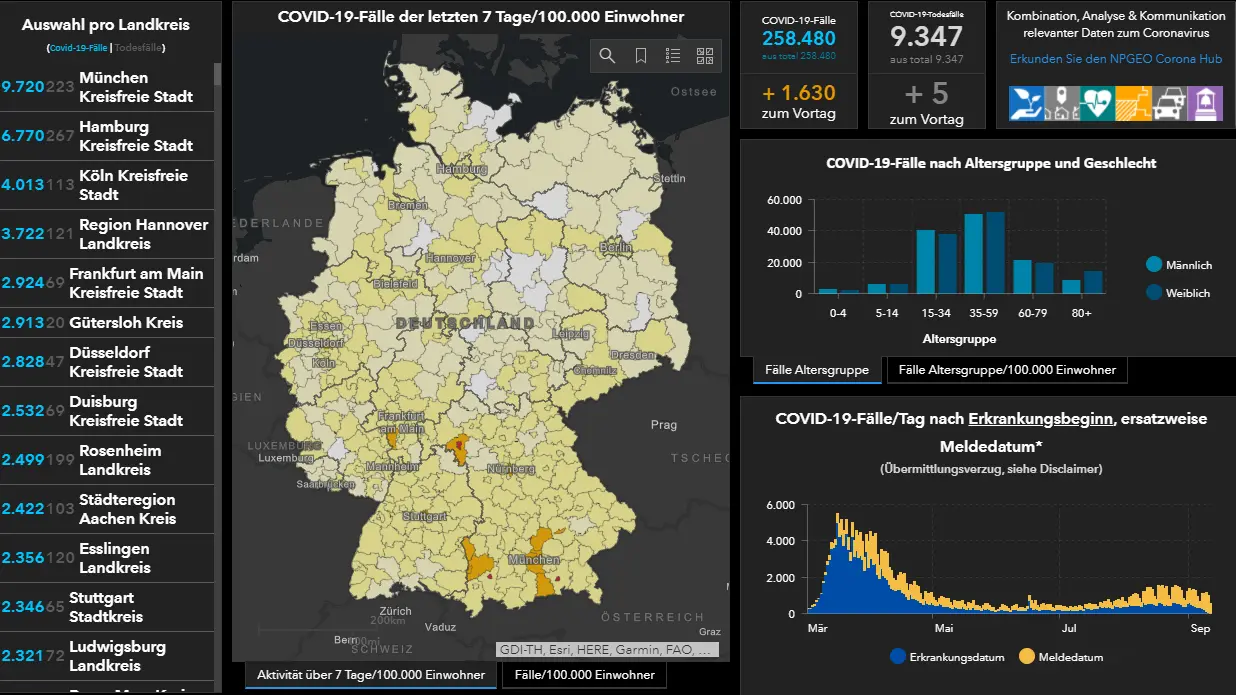
Task: Click the teal heart pulse hub icon
Action: click(1097, 103)
